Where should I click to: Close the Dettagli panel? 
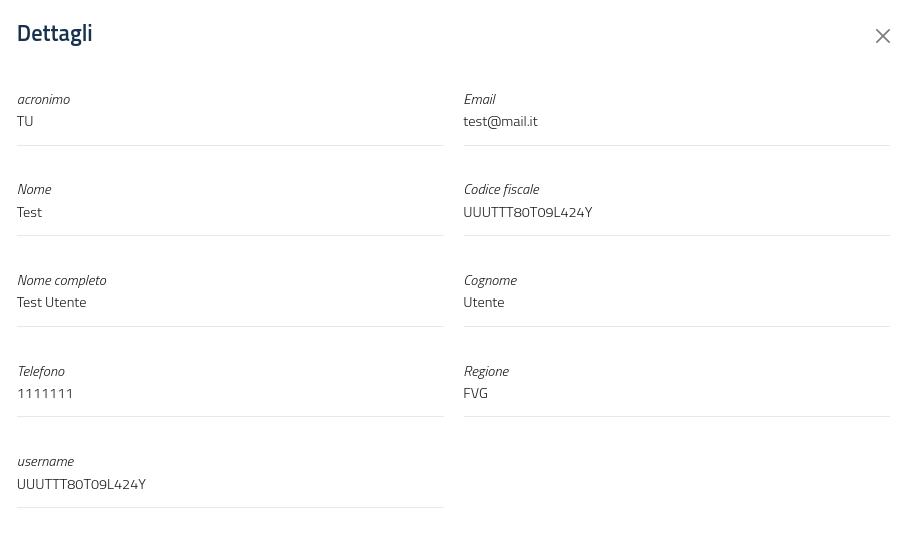click(x=882, y=36)
